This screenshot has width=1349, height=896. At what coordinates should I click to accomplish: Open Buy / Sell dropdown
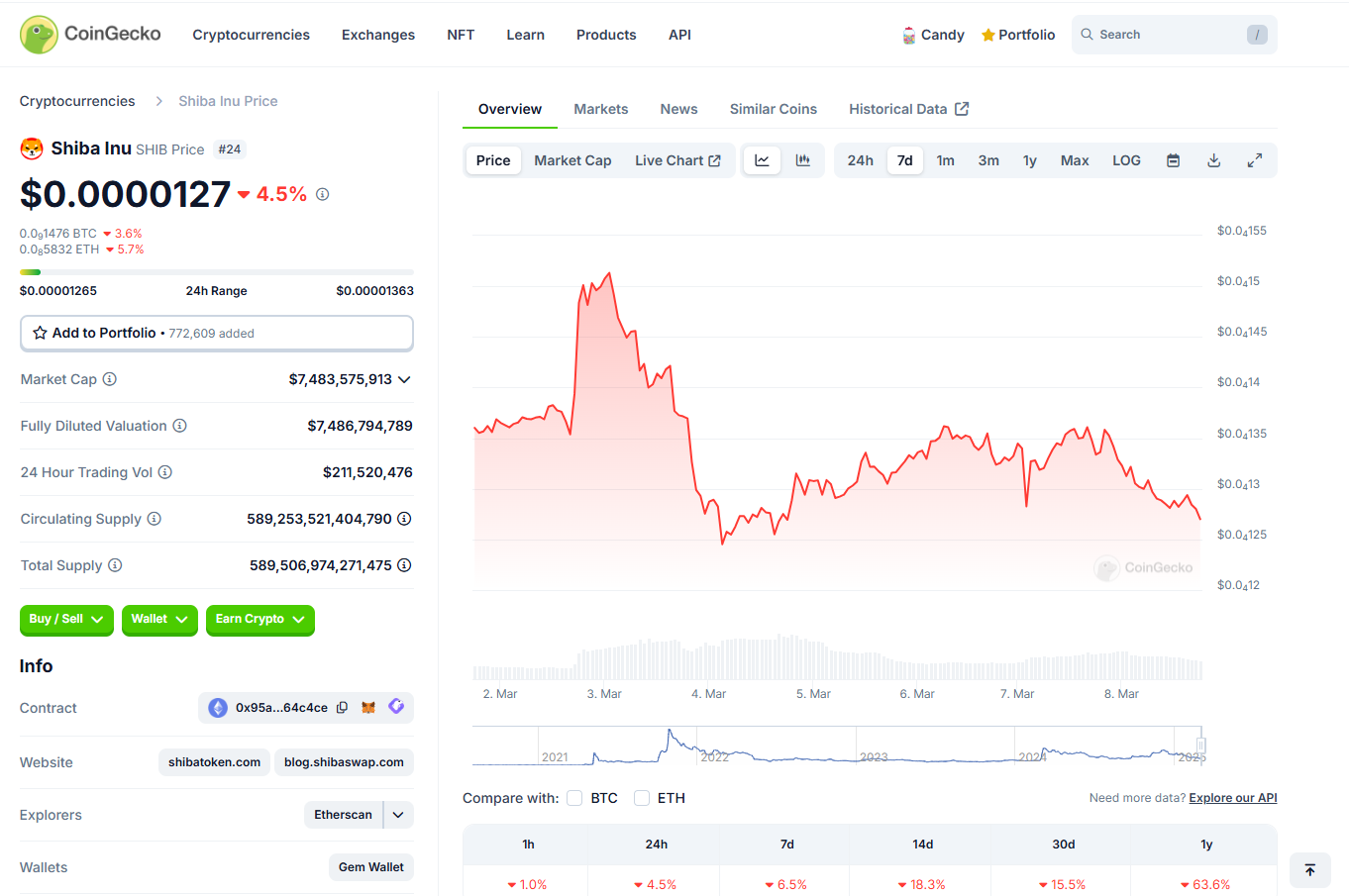66,620
